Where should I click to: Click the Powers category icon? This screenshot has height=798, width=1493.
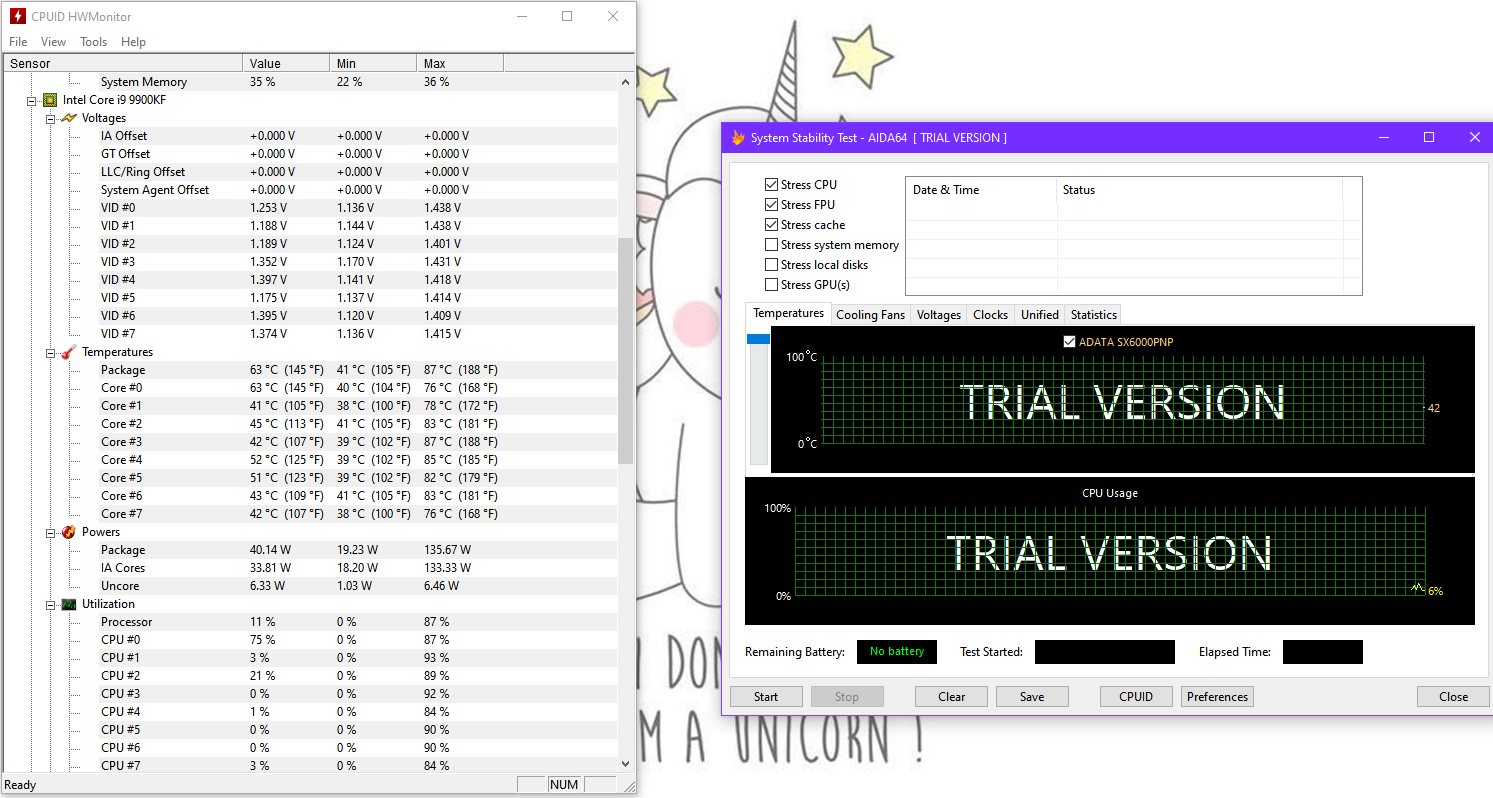coord(69,532)
